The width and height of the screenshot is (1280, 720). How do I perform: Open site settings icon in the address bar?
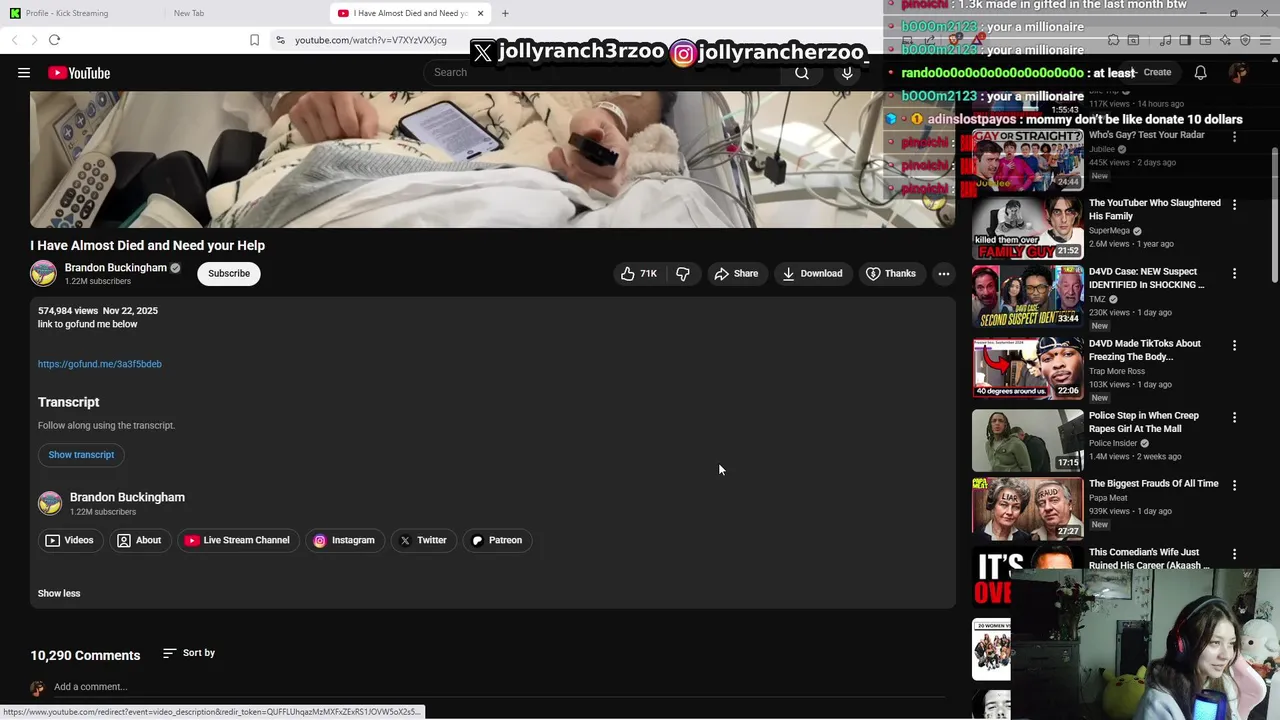[x=281, y=40]
